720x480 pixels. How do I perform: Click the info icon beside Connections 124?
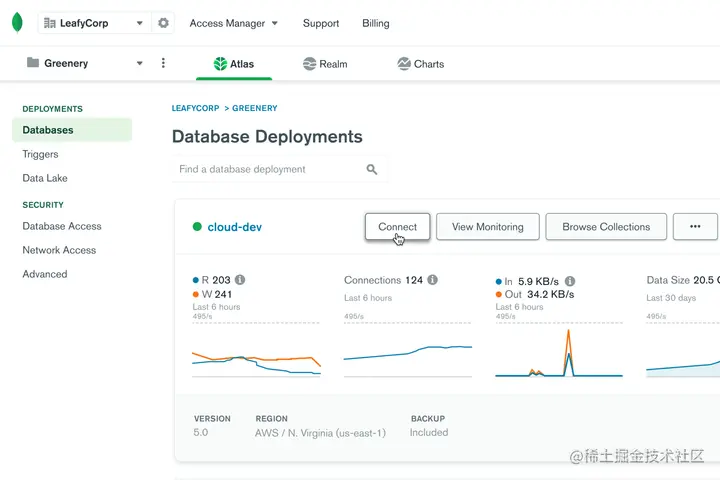pos(433,280)
